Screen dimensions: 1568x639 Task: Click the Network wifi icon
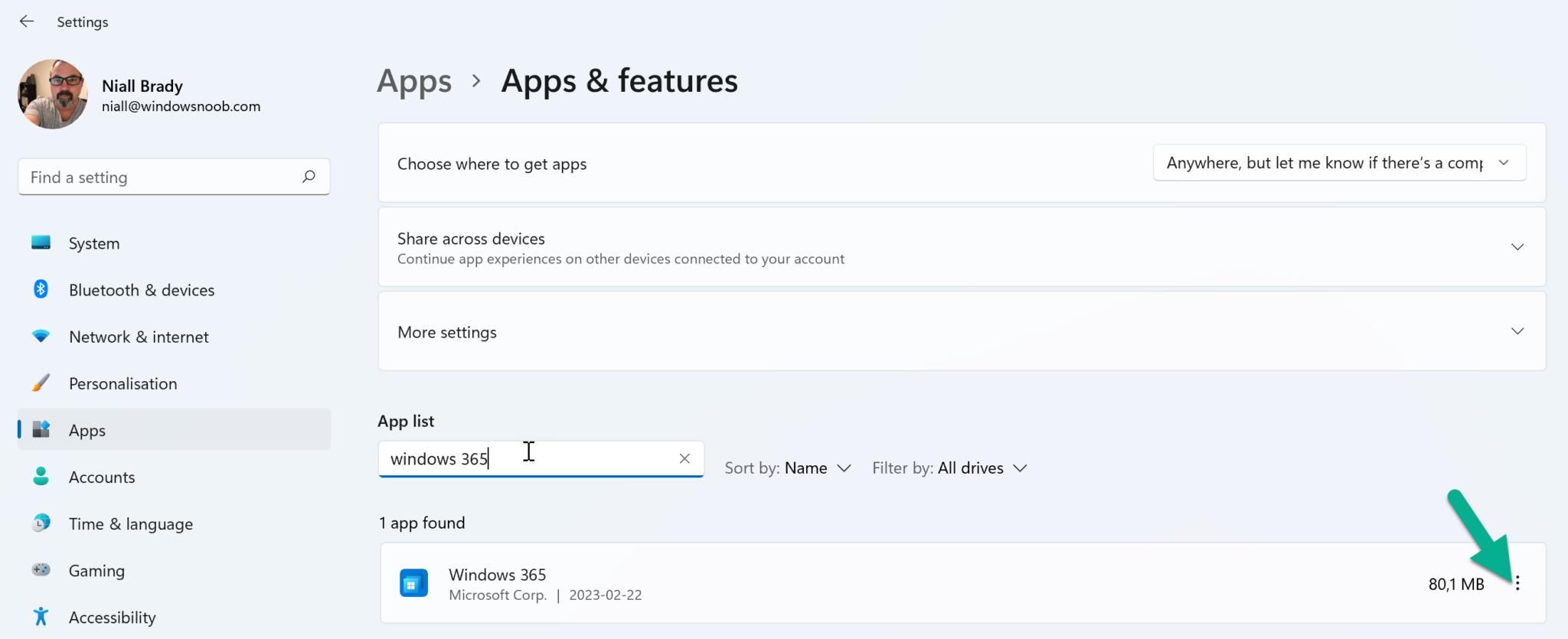(41, 336)
